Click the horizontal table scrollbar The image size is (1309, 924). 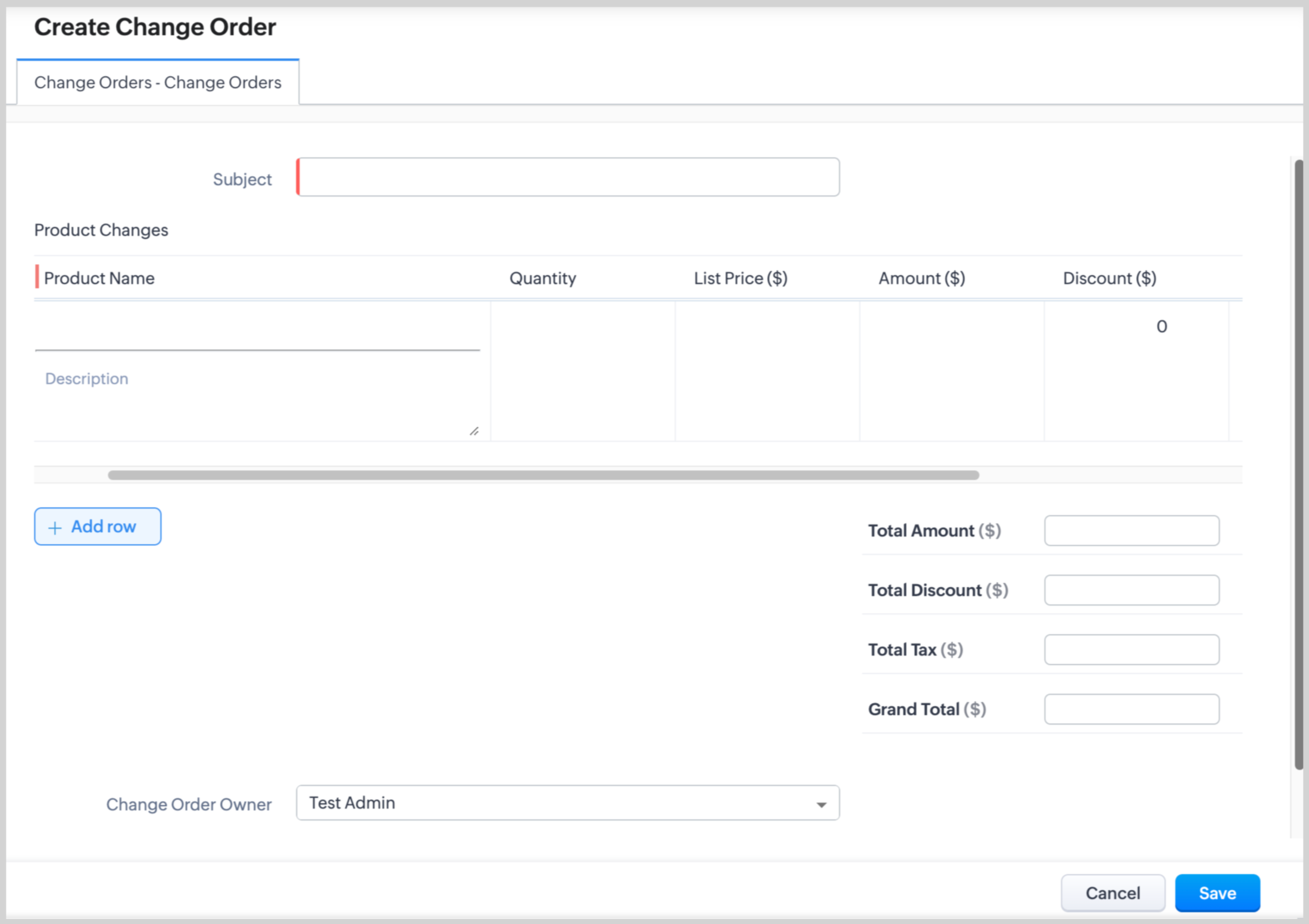point(543,475)
